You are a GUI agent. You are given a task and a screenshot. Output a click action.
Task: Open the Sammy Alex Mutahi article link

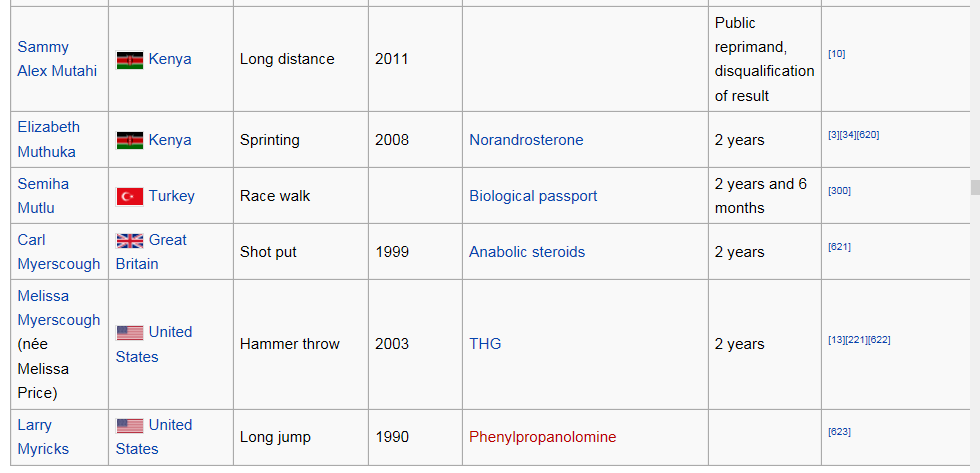point(57,59)
